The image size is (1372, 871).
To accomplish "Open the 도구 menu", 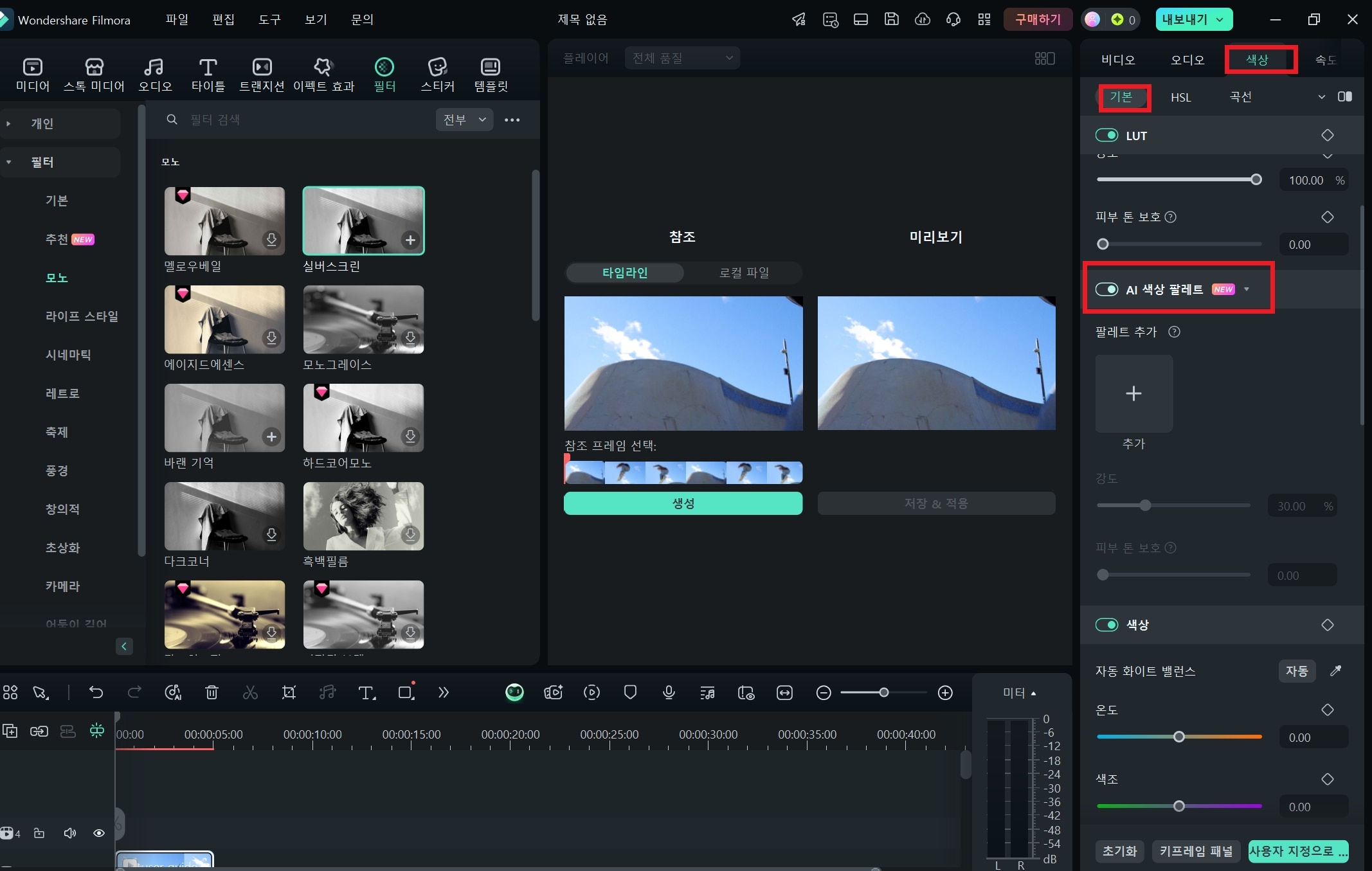I will tap(269, 19).
